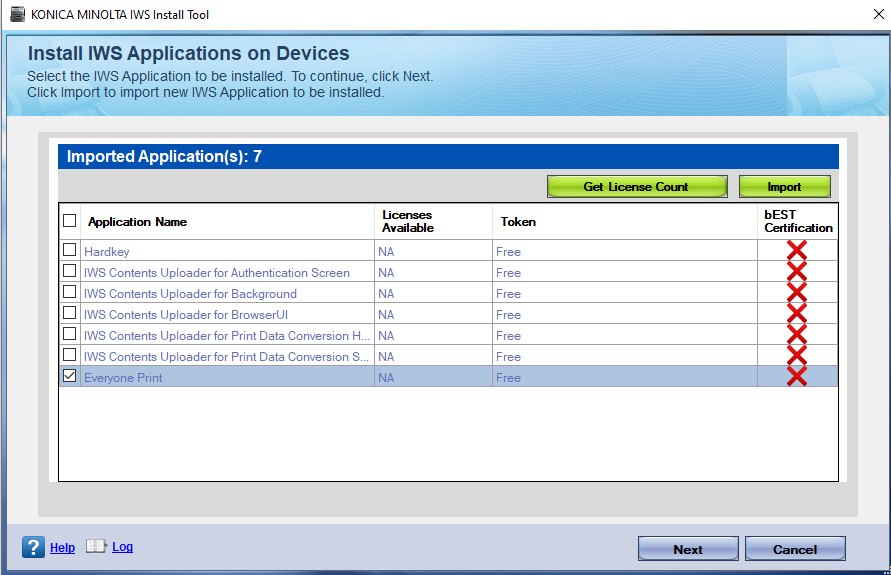This screenshot has width=891, height=575.
Task: Enable IWS Contents Uploader for BrowserUI checkbox
Action: pyautogui.click(x=69, y=313)
